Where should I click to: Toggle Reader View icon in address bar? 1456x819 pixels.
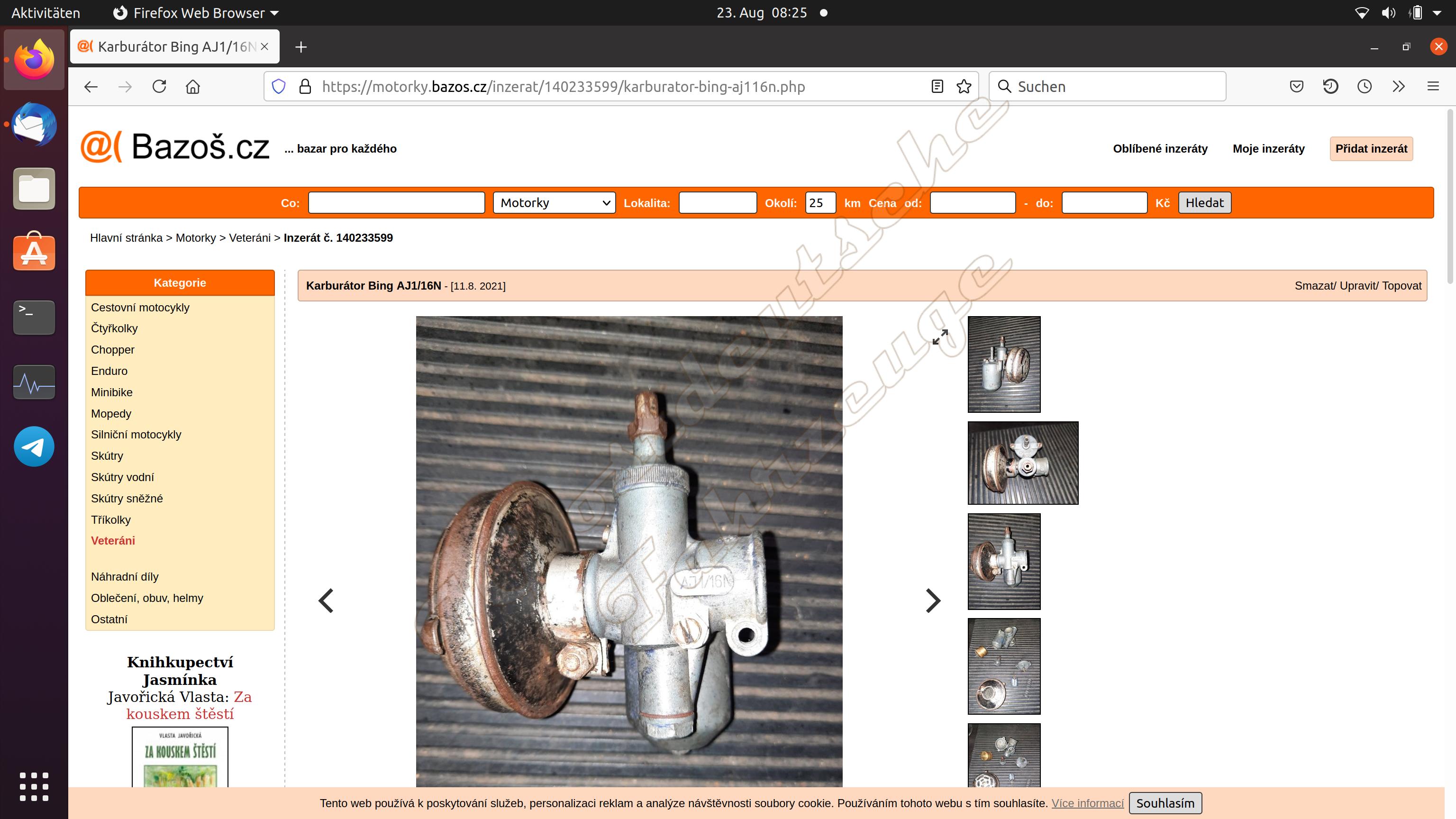click(937, 86)
